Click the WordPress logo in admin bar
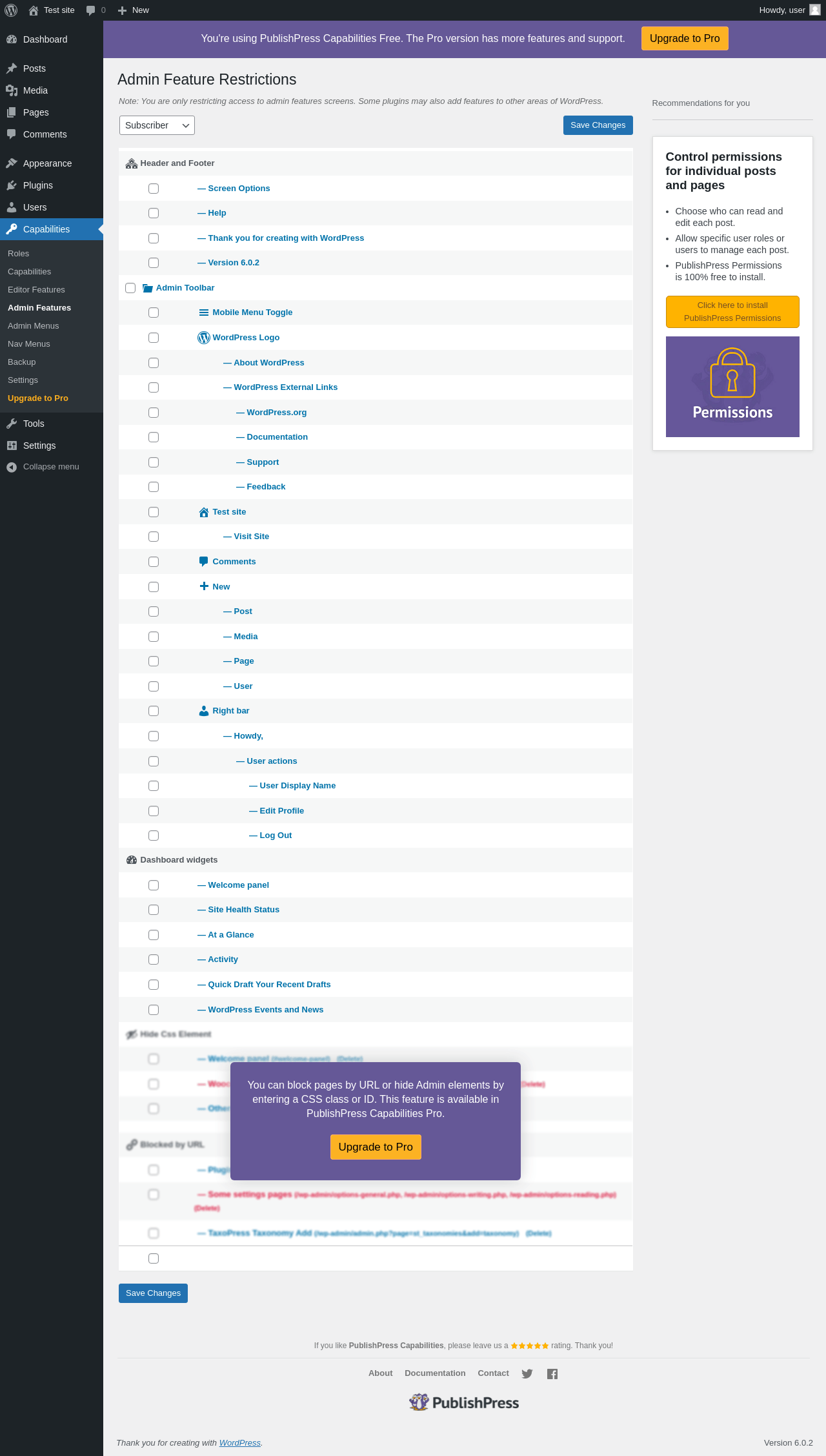This screenshot has height=1456, width=826. (11, 10)
